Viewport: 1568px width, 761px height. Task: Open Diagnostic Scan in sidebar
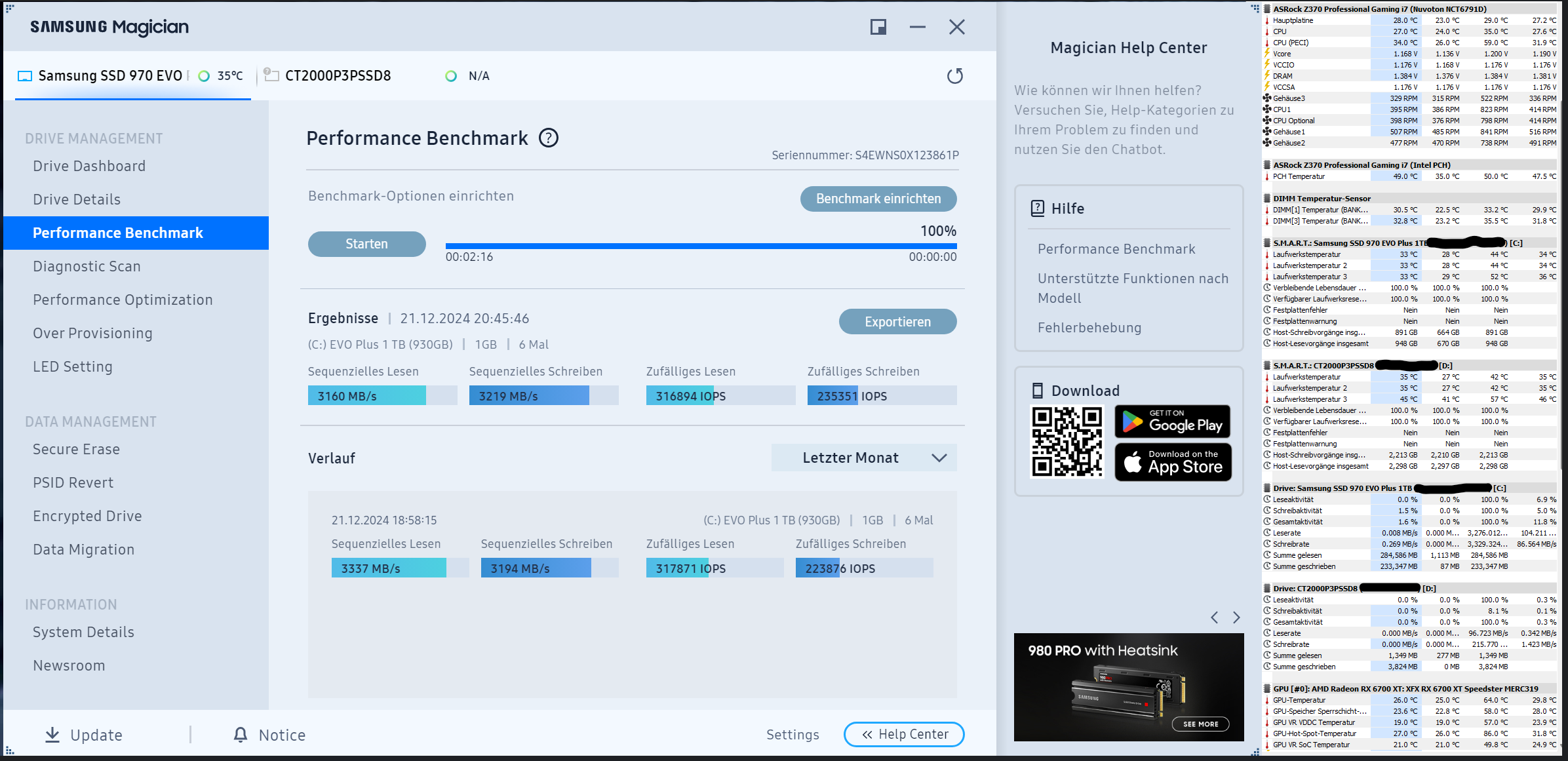click(x=87, y=266)
